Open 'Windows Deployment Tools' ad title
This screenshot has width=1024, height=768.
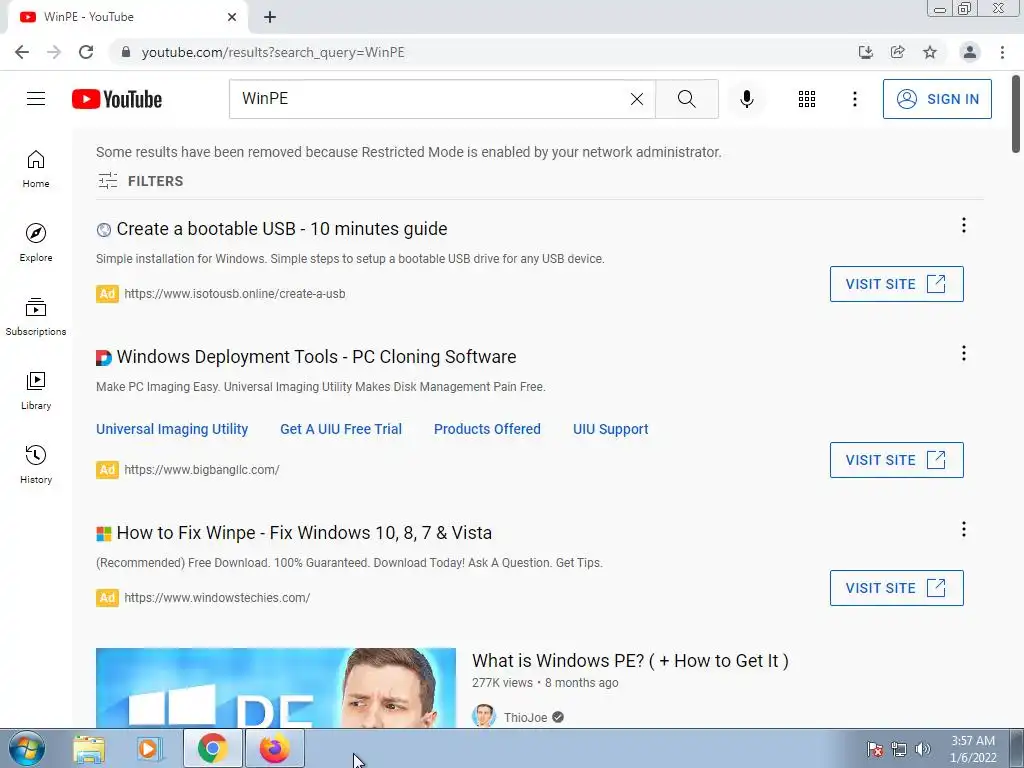(316, 357)
